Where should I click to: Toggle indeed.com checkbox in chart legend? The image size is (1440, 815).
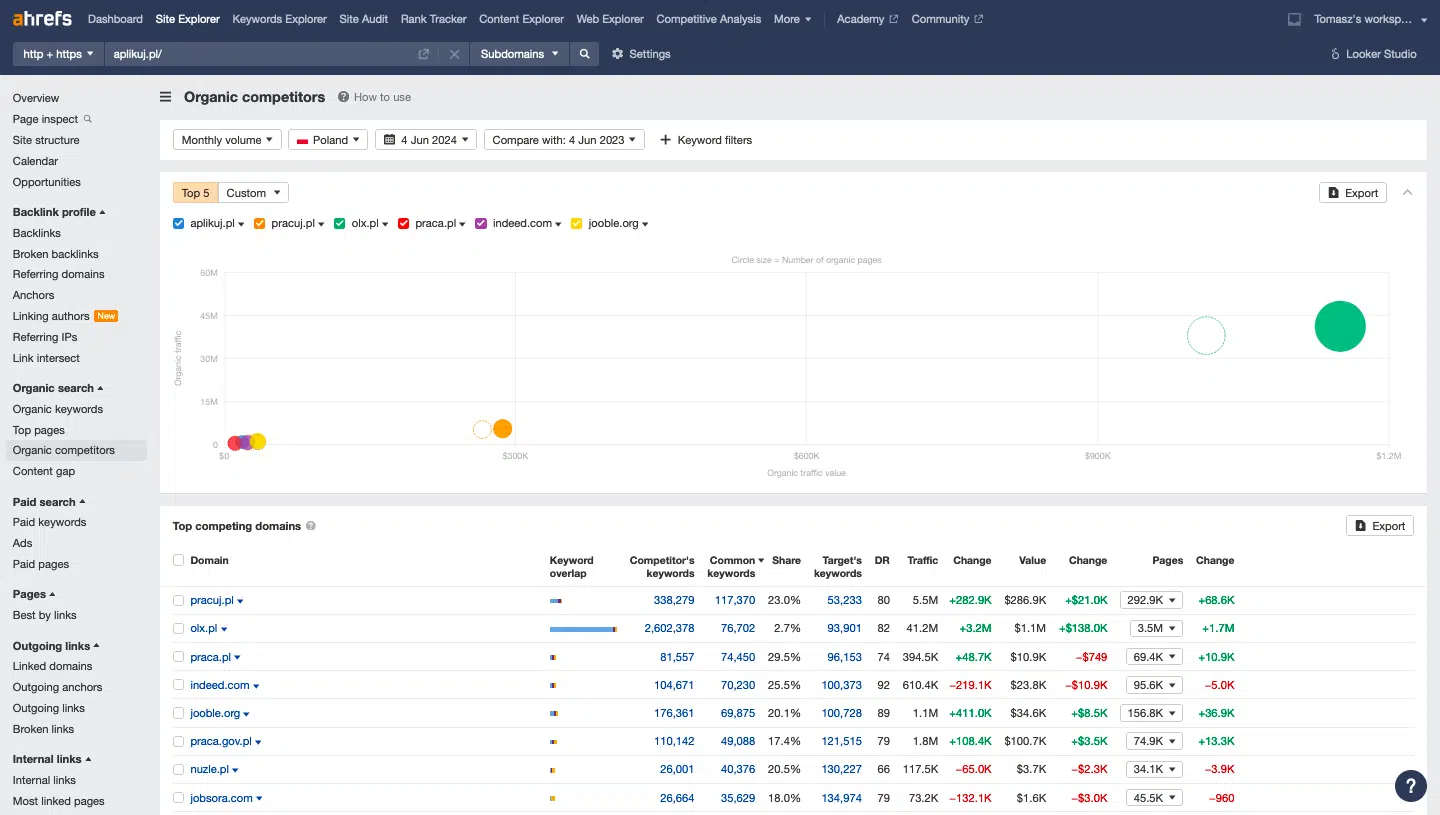pyautogui.click(x=481, y=223)
